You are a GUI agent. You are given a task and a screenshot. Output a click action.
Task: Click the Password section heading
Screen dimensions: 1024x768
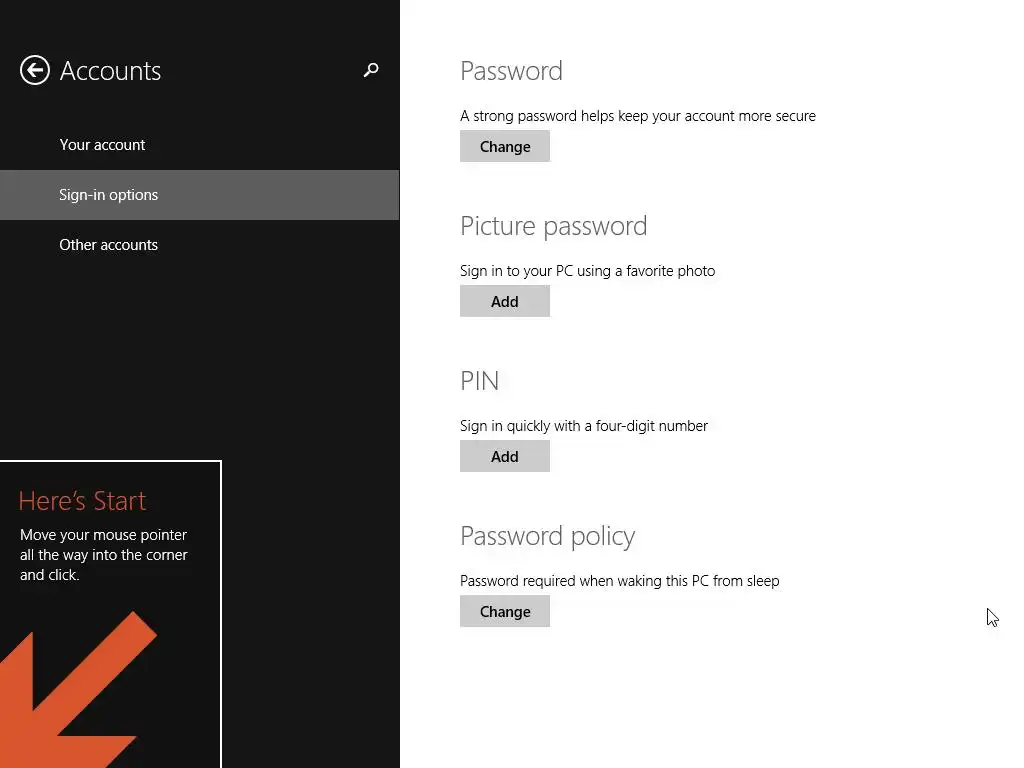[511, 71]
